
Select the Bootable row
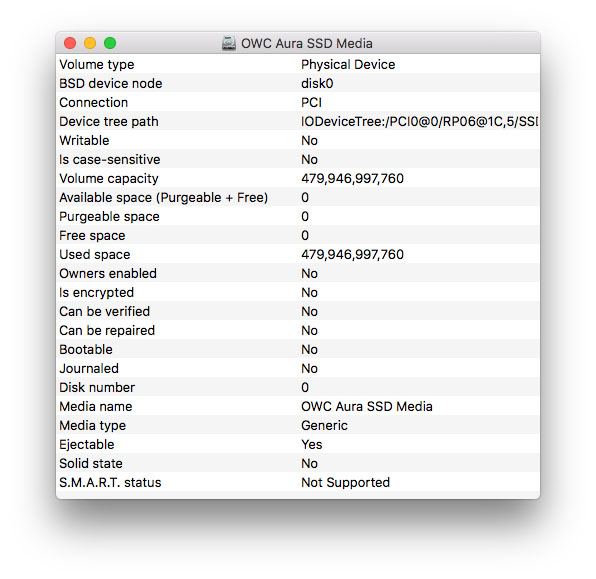coord(298,349)
